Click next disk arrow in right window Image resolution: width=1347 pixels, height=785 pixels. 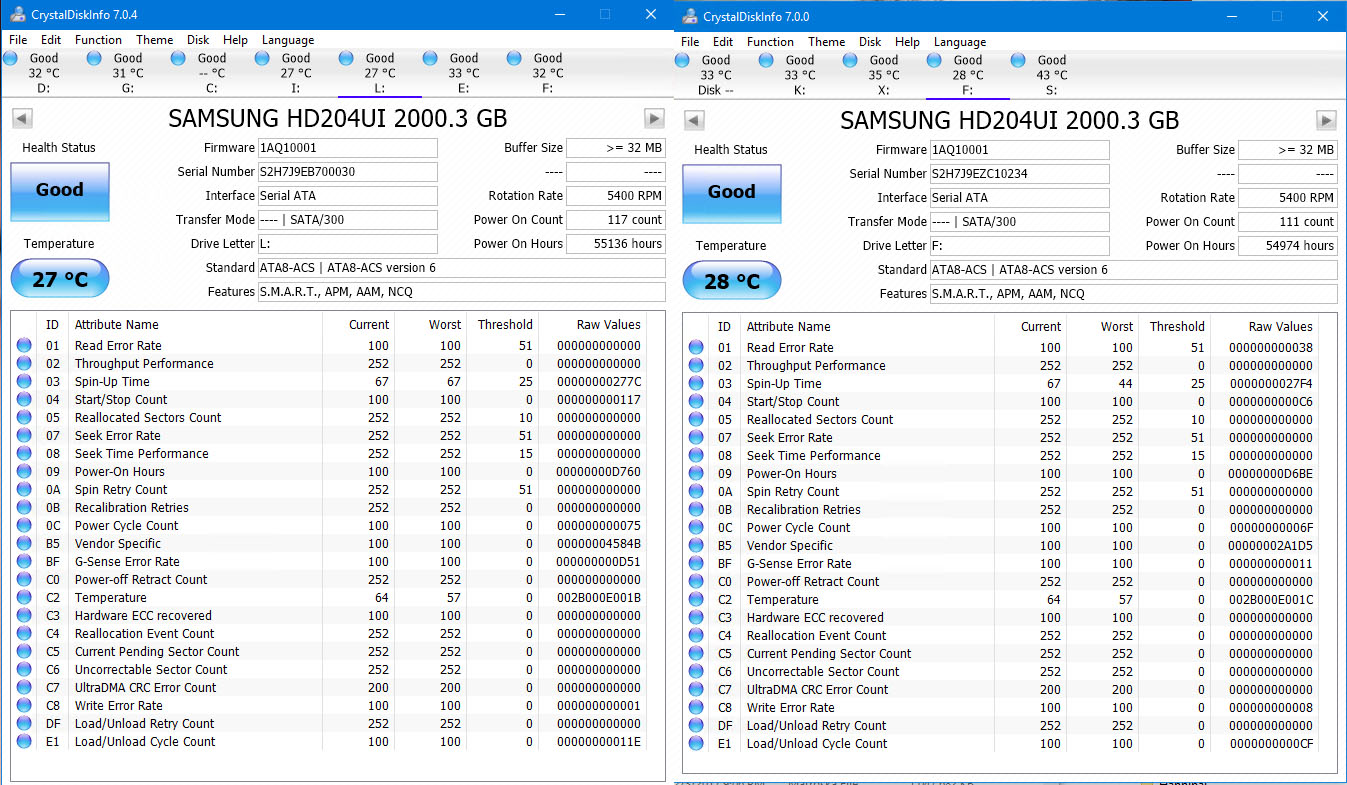click(1326, 120)
